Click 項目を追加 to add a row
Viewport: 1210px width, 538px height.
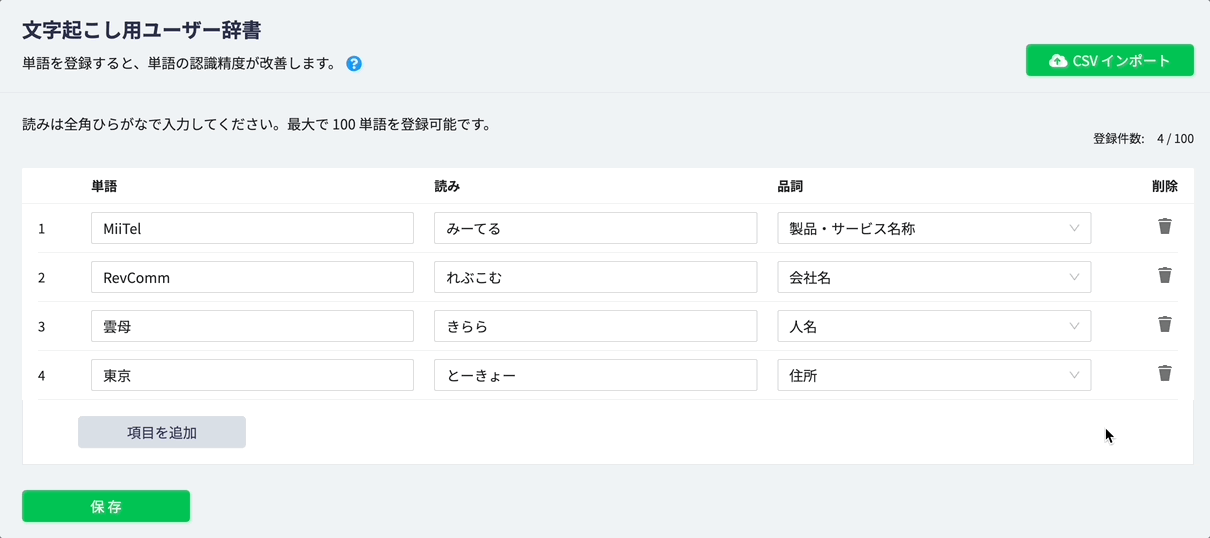point(162,432)
